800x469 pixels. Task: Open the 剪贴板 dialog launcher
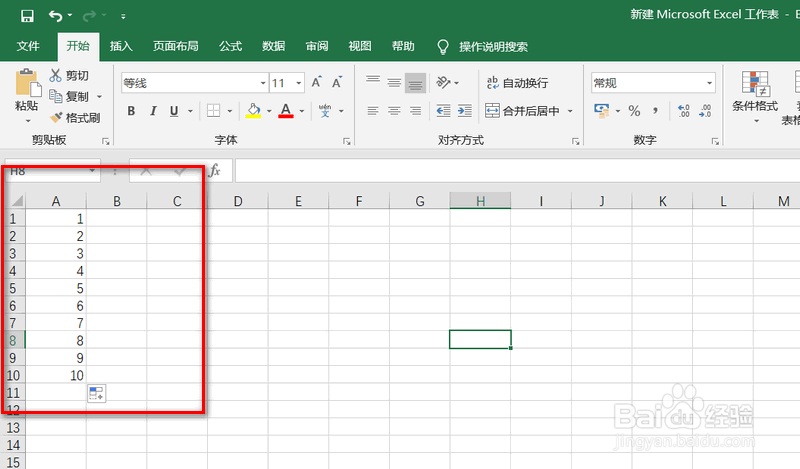[106, 141]
